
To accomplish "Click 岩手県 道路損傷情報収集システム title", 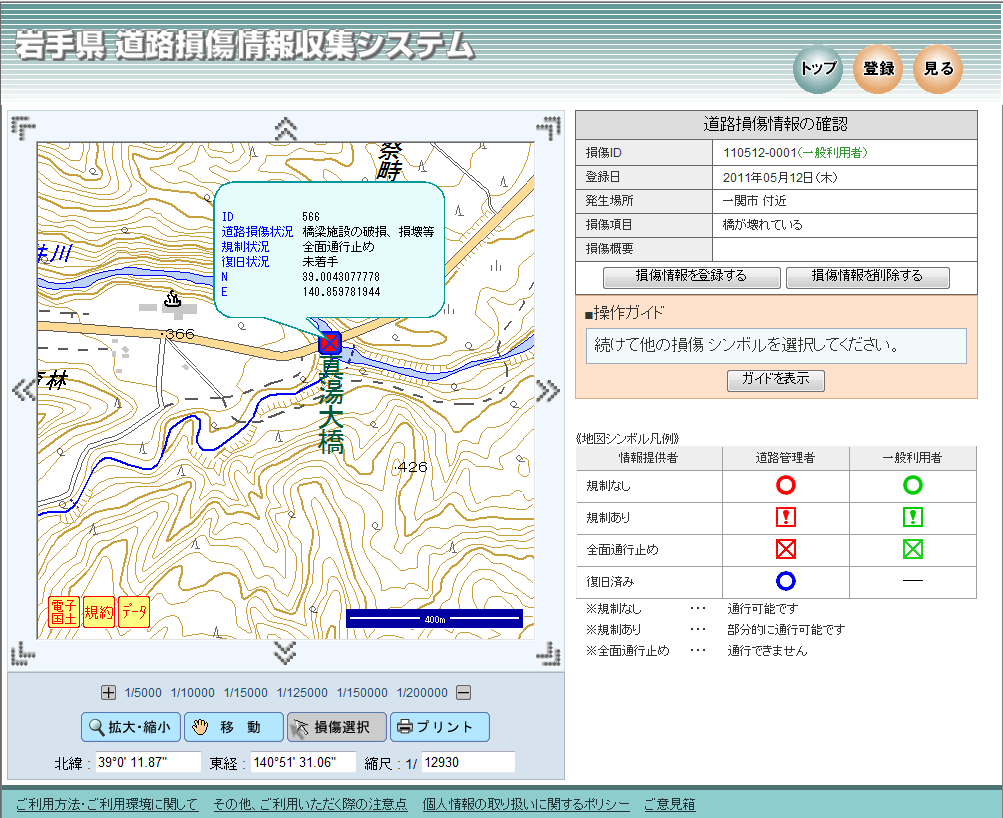I will coord(244,46).
